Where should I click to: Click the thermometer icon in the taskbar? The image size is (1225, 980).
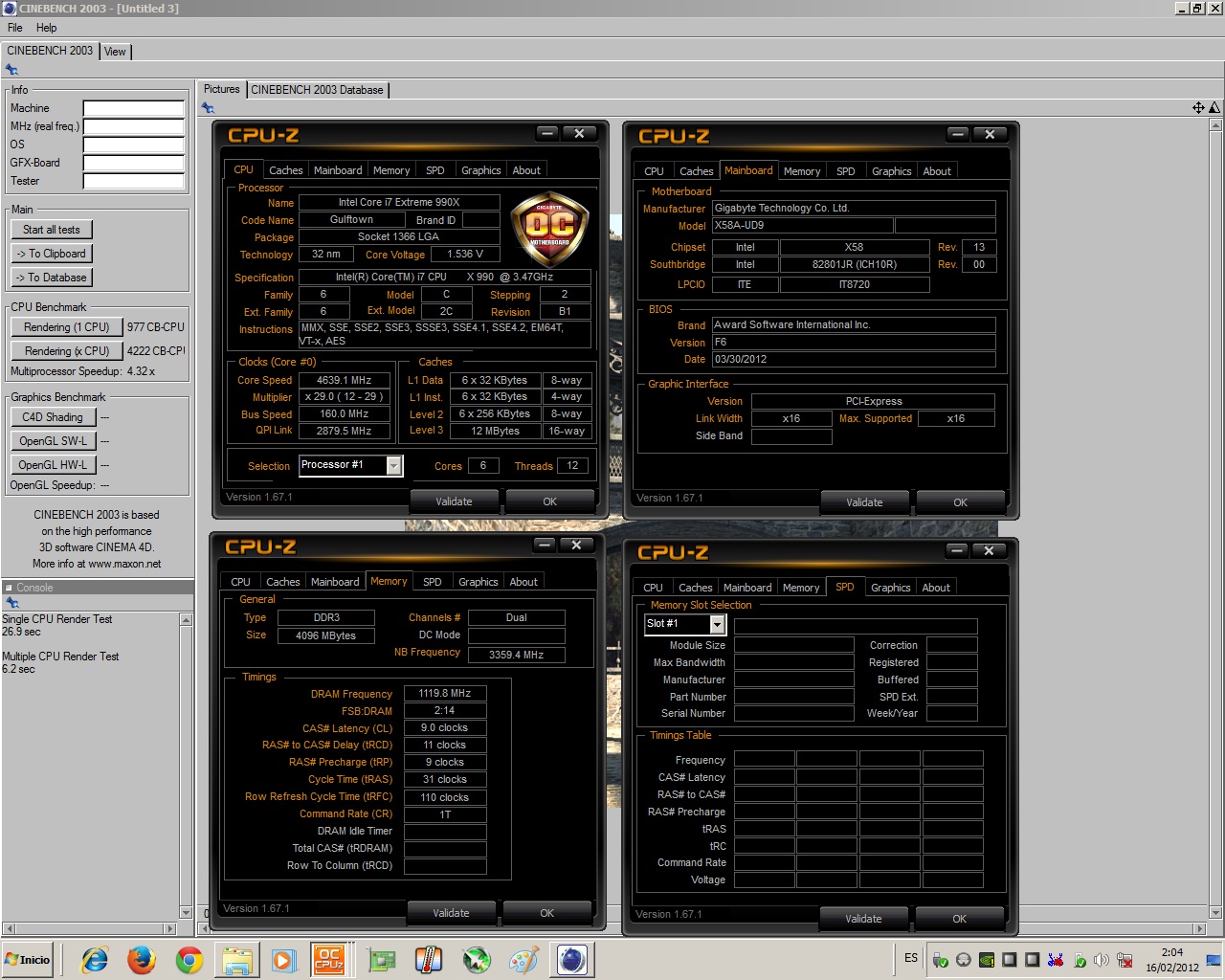point(429,959)
